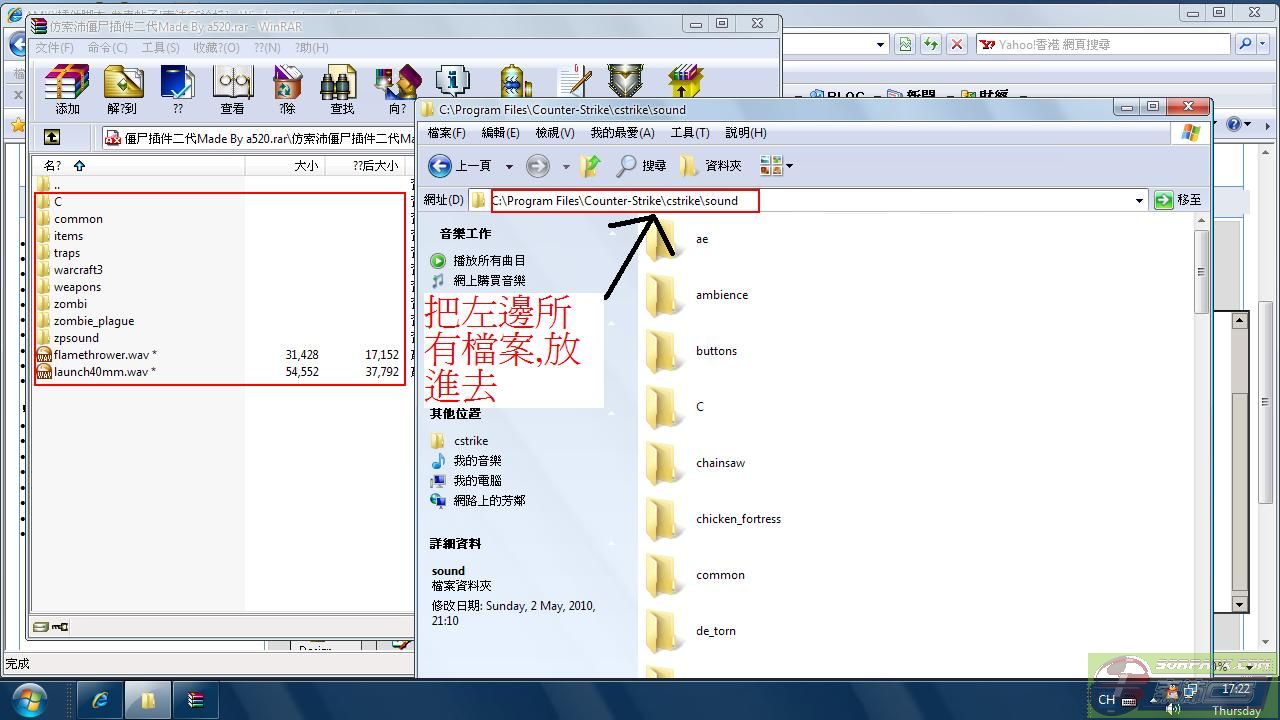Click Explorer Forward arrow button

click(x=538, y=165)
